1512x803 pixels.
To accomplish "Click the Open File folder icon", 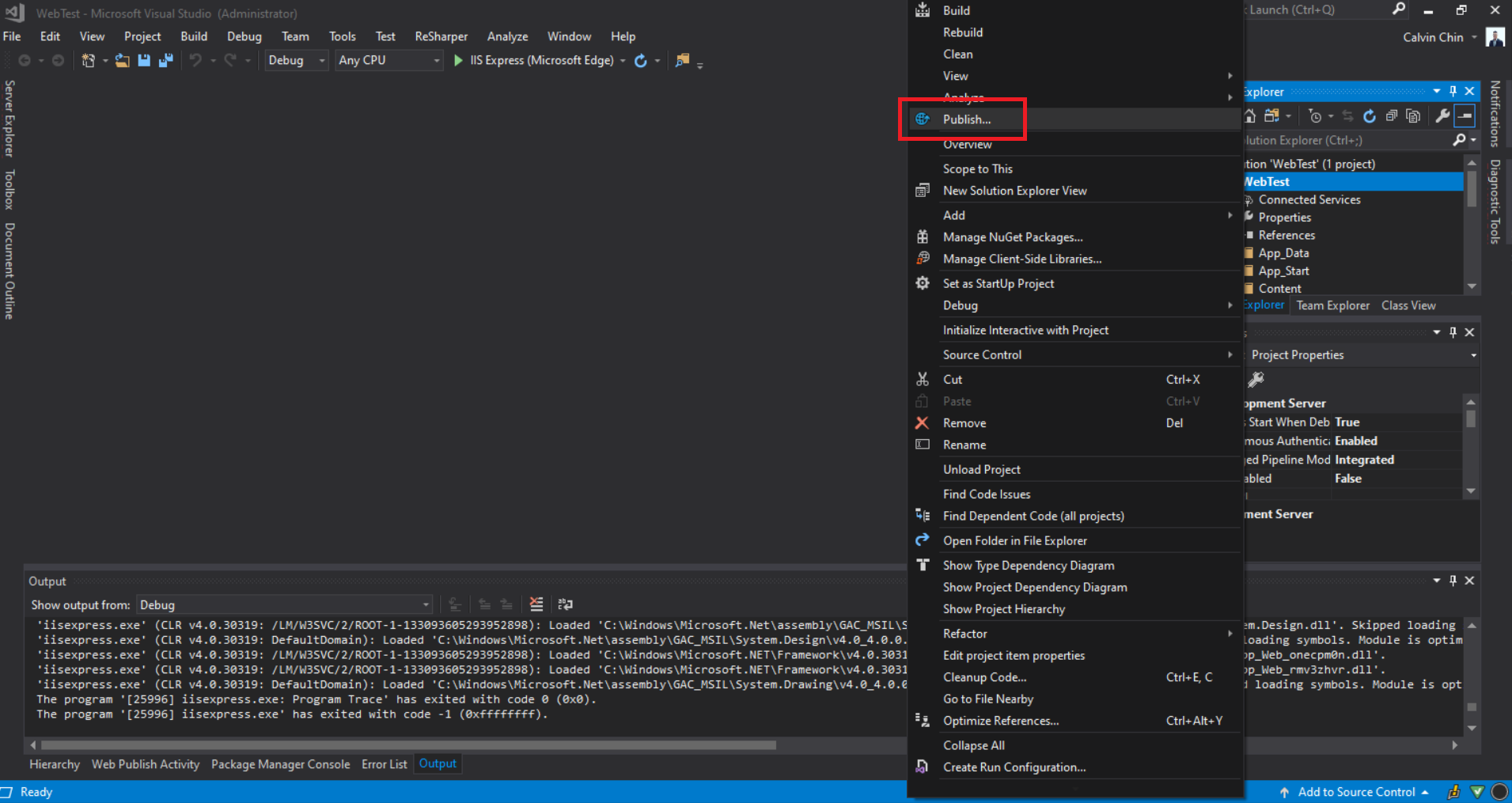I will 123,61.
